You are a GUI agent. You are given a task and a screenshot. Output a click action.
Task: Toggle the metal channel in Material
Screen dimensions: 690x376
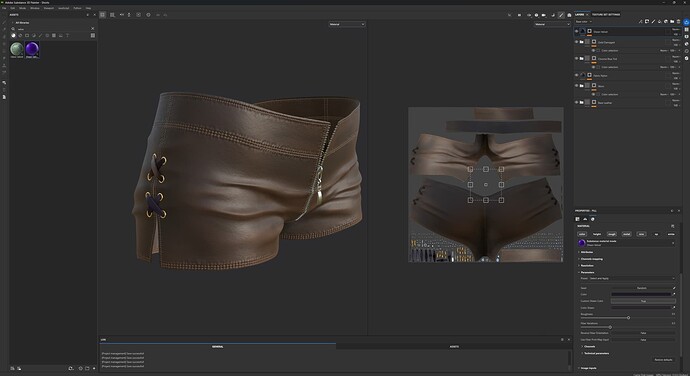(x=627, y=234)
